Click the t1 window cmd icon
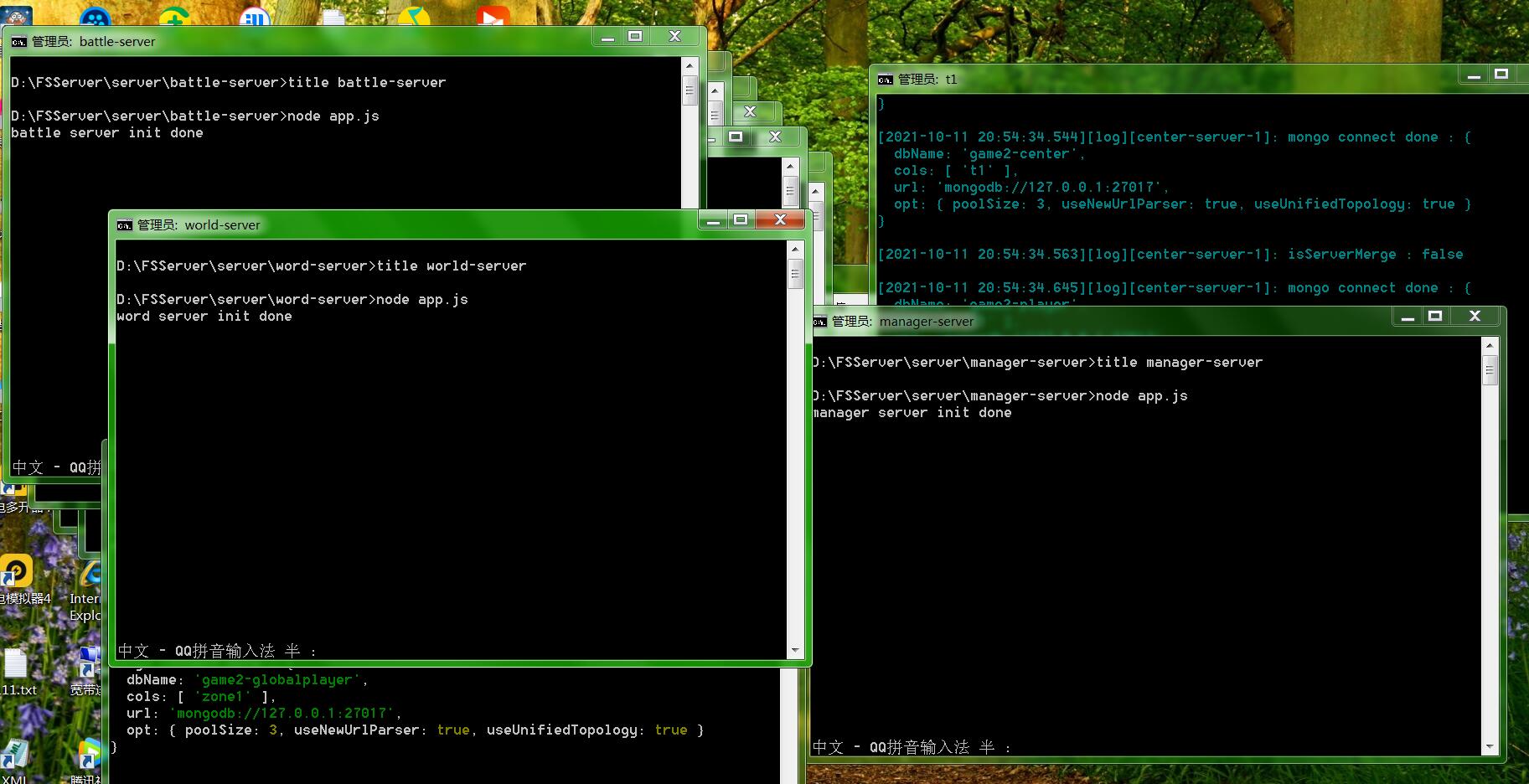1529x784 pixels. click(886, 80)
